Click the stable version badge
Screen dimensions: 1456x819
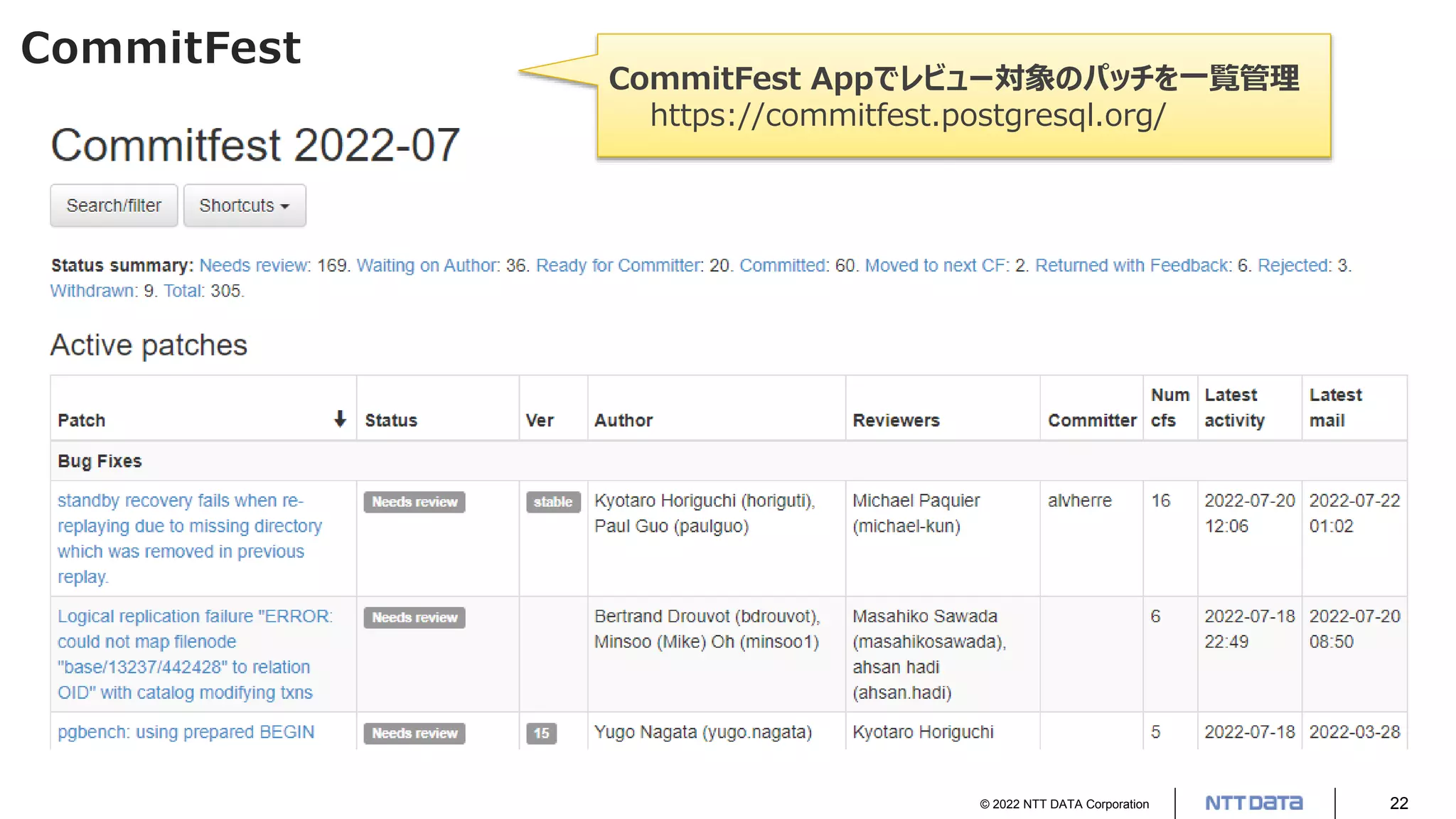click(553, 502)
